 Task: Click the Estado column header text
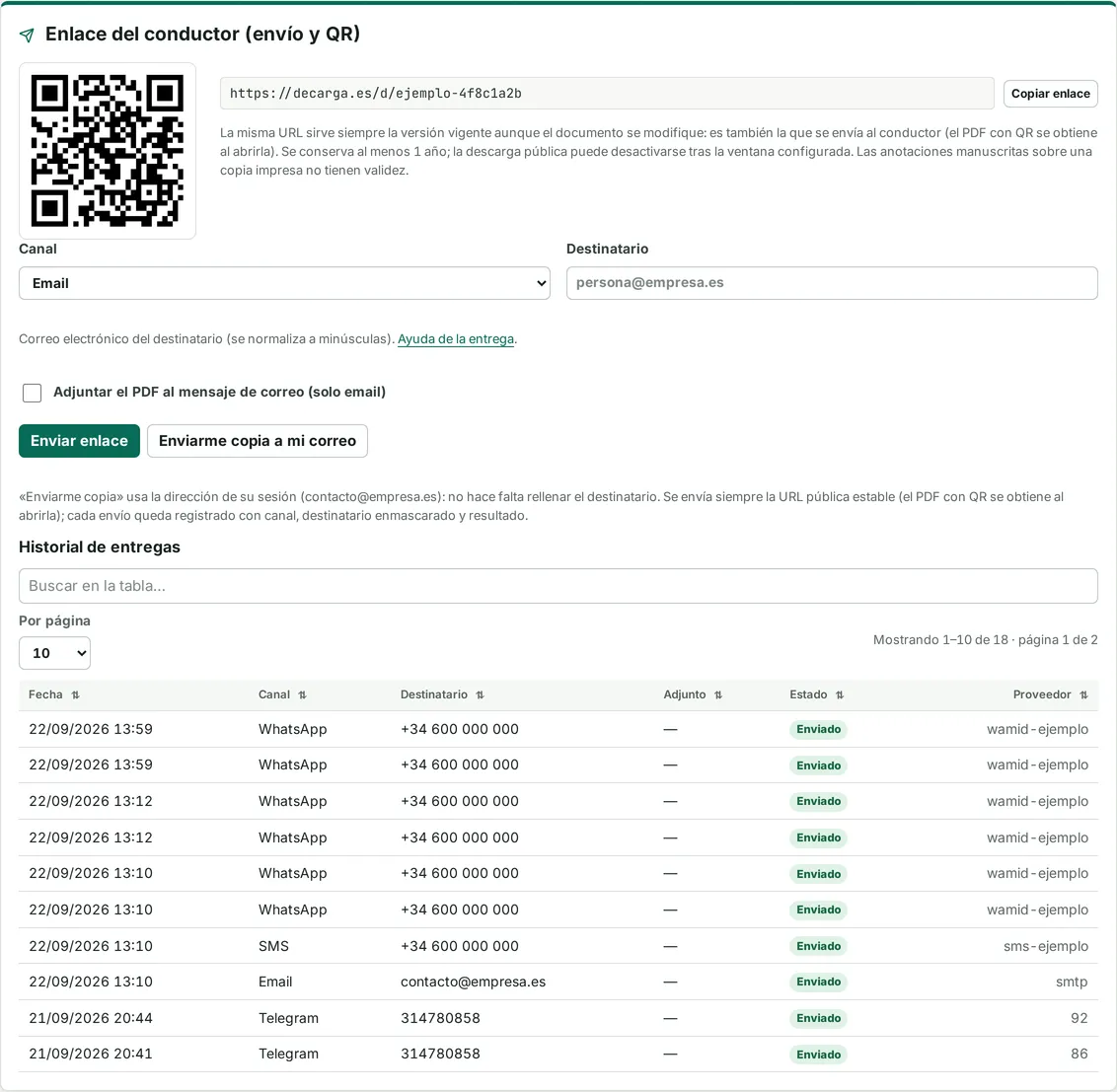808,695
